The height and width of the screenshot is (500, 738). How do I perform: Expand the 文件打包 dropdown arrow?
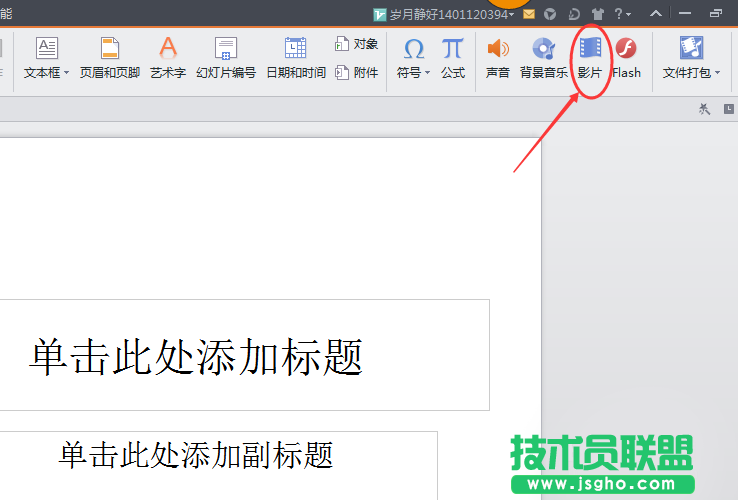tap(717, 73)
